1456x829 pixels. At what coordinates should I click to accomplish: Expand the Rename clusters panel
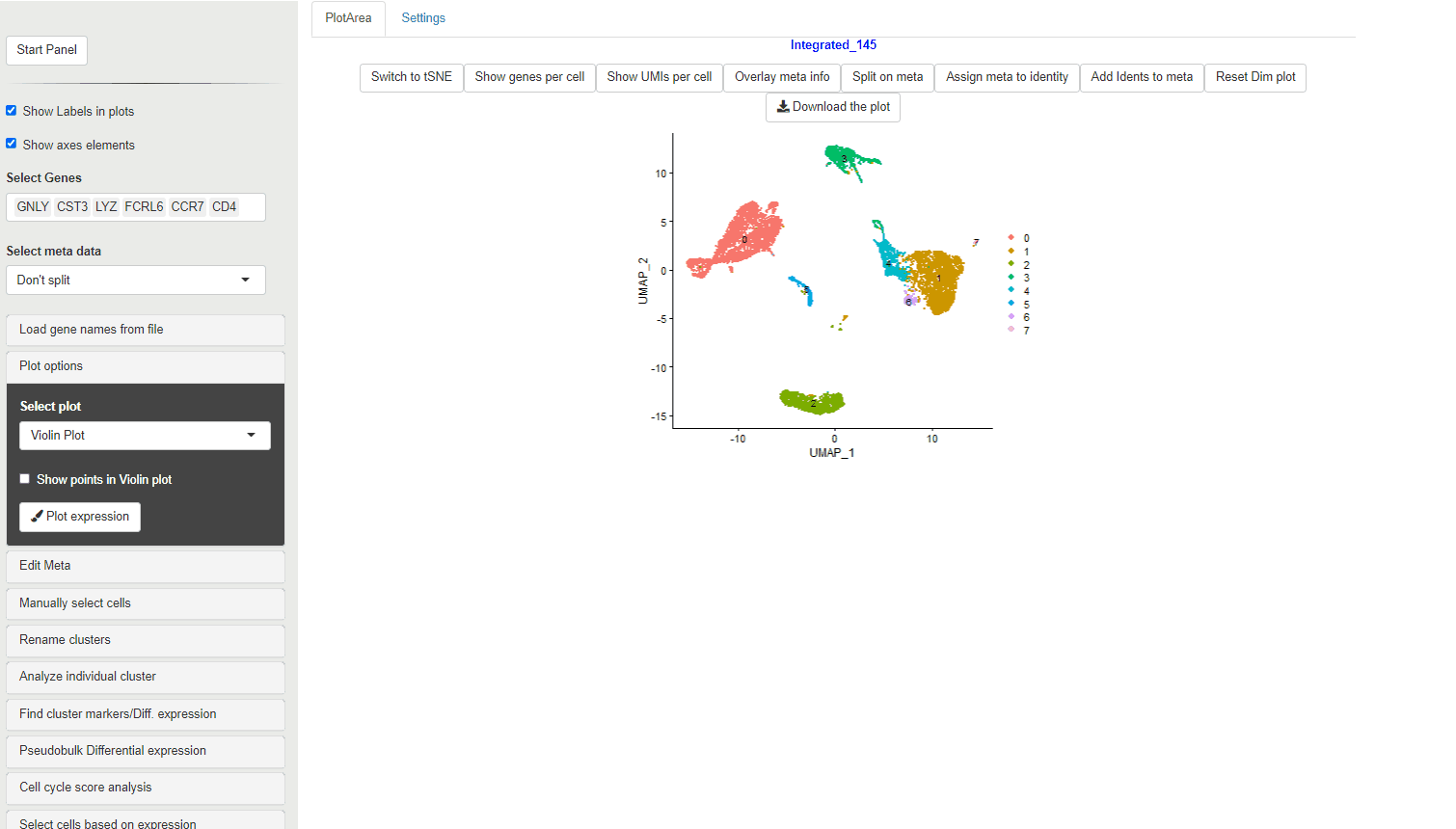tap(145, 640)
